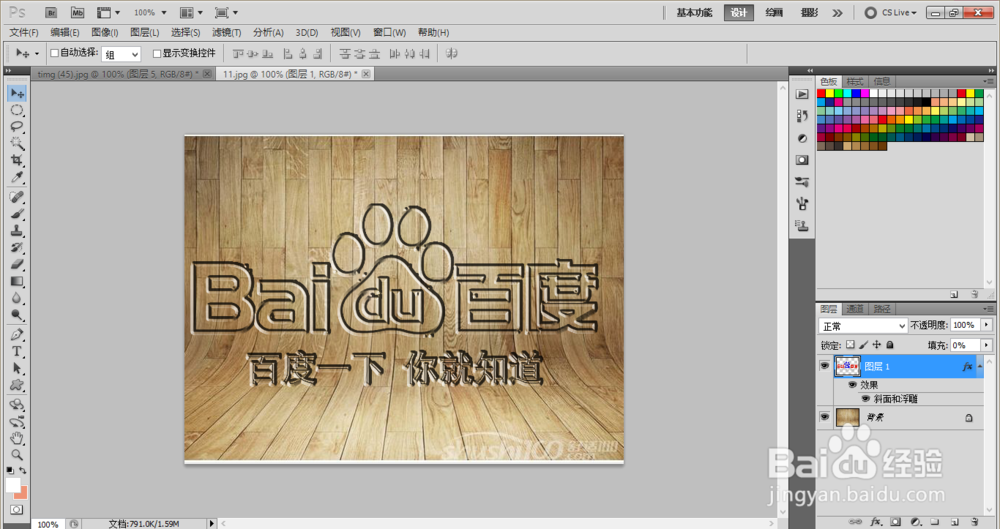Open Mini Bridge via Mb icon
Image resolution: width=1000 pixels, height=529 pixels.
[77, 12]
